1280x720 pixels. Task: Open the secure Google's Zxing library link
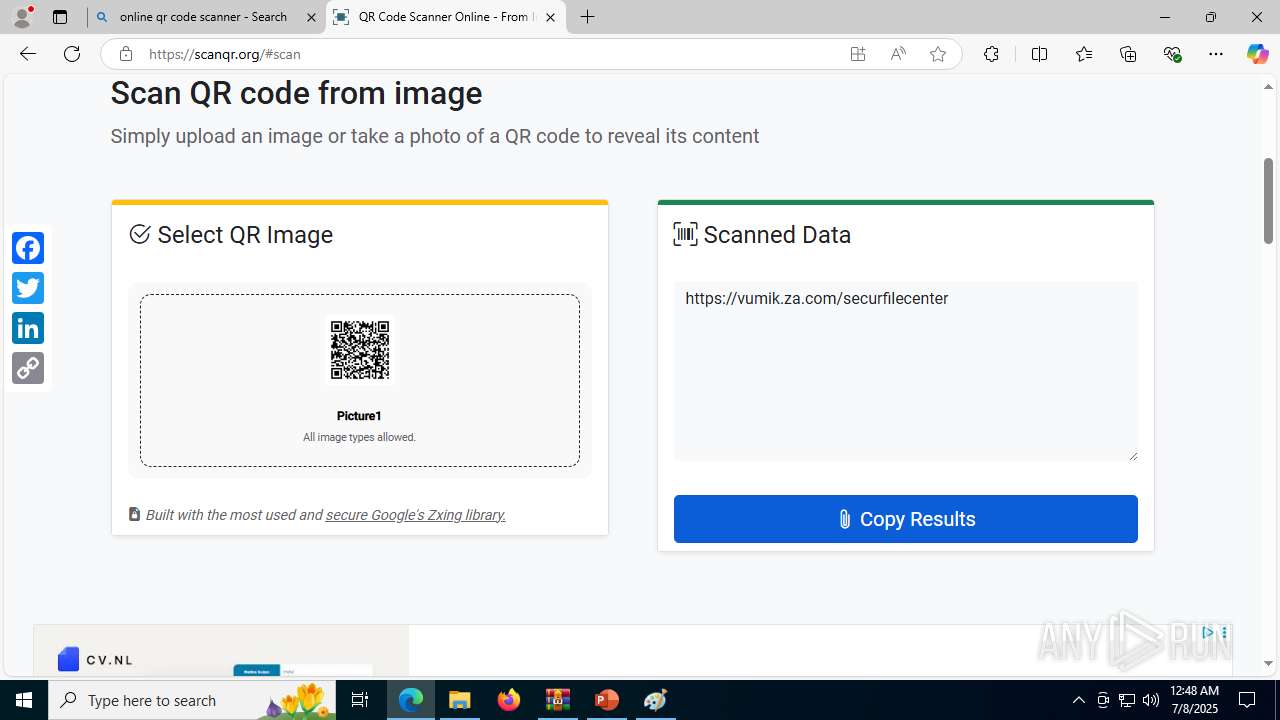coord(416,515)
